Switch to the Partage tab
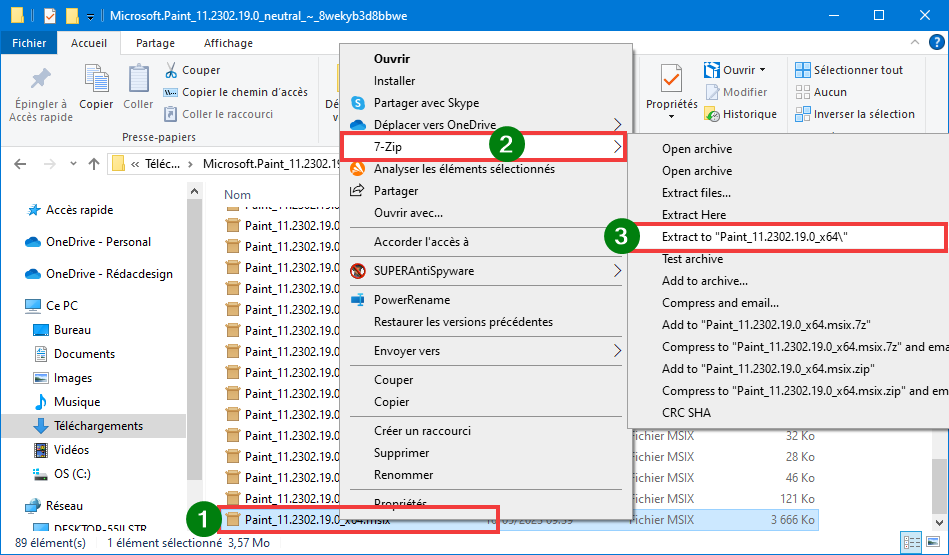The image size is (949, 555). click(156, 43)
